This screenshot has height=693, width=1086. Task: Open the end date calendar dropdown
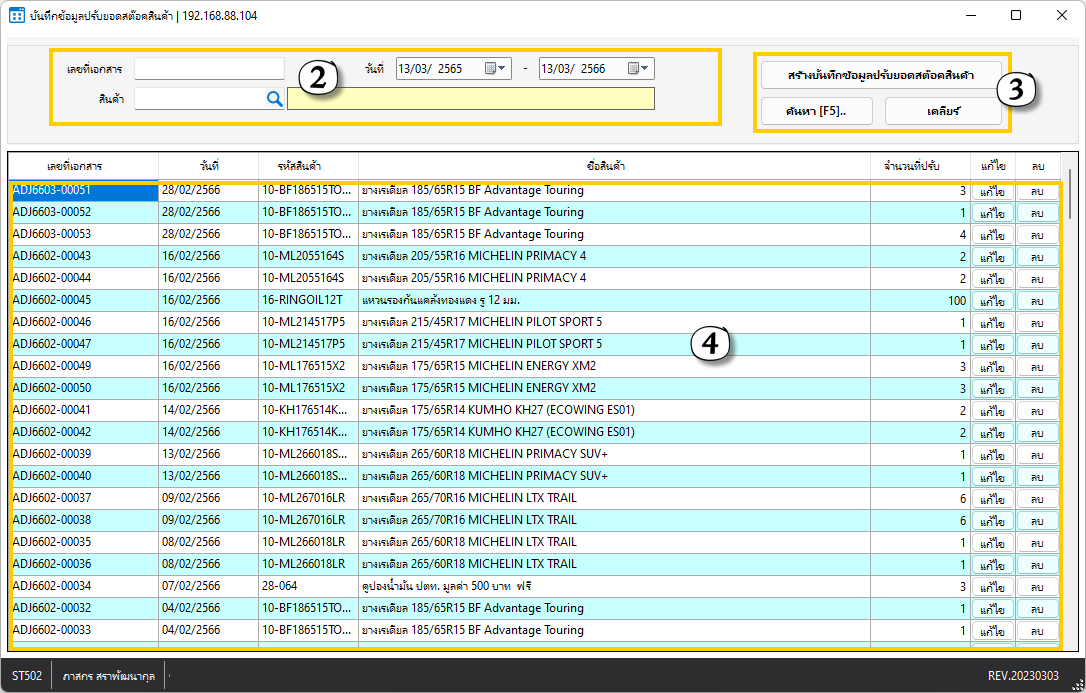tap(639, 69)
